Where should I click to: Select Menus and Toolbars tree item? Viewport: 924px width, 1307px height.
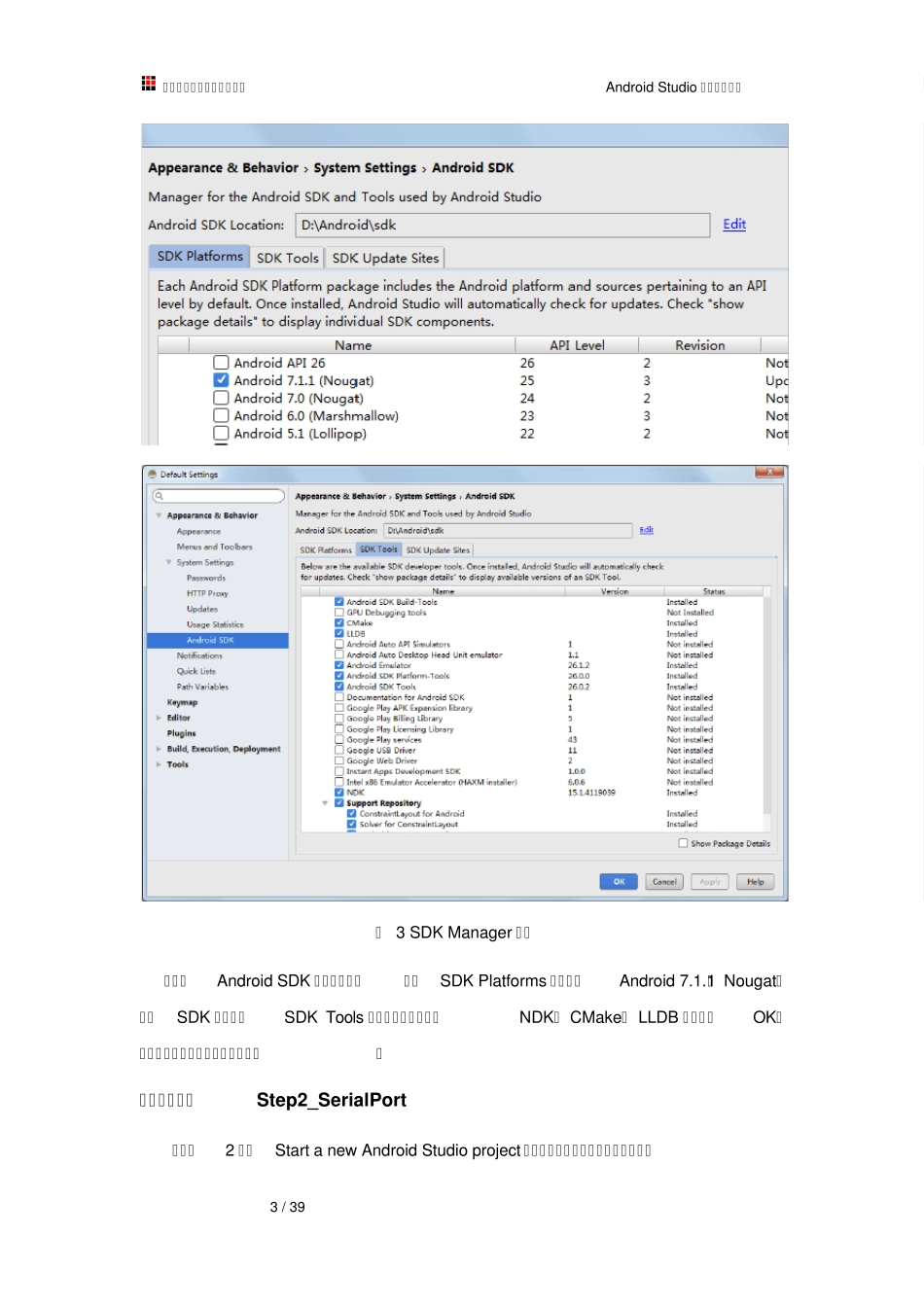pos(214,547)
